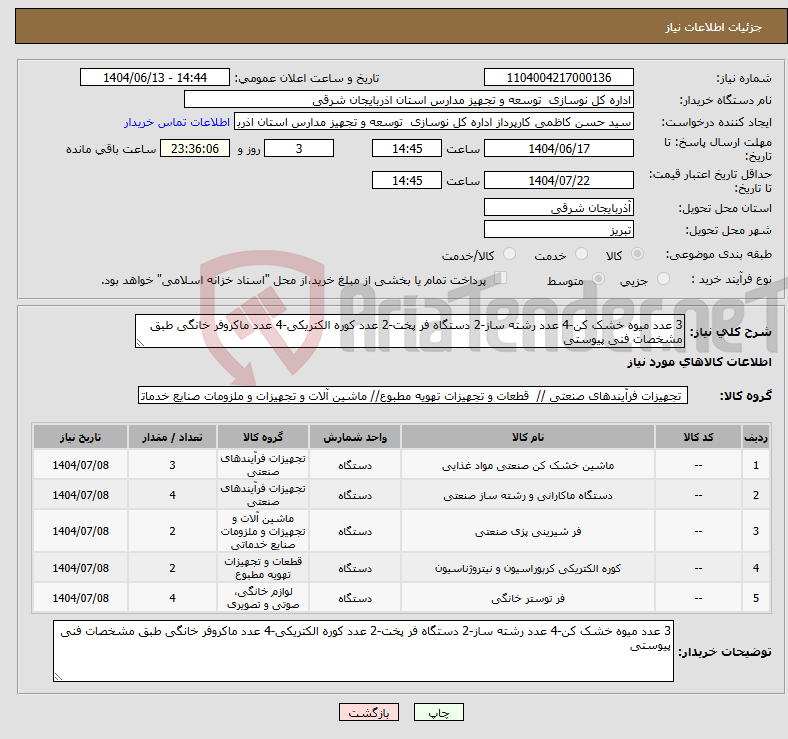Open the اطلاعات تماس خریدار link

tap(177, 122)
